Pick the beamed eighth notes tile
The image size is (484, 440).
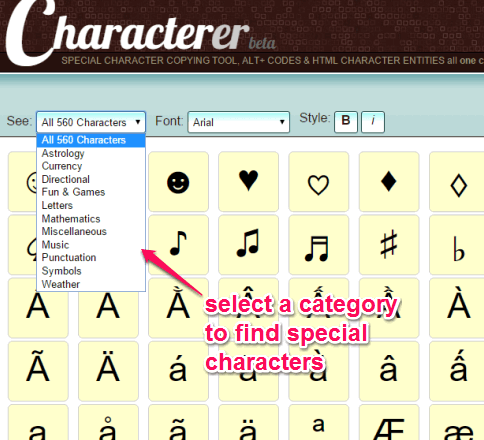point(249,245)
